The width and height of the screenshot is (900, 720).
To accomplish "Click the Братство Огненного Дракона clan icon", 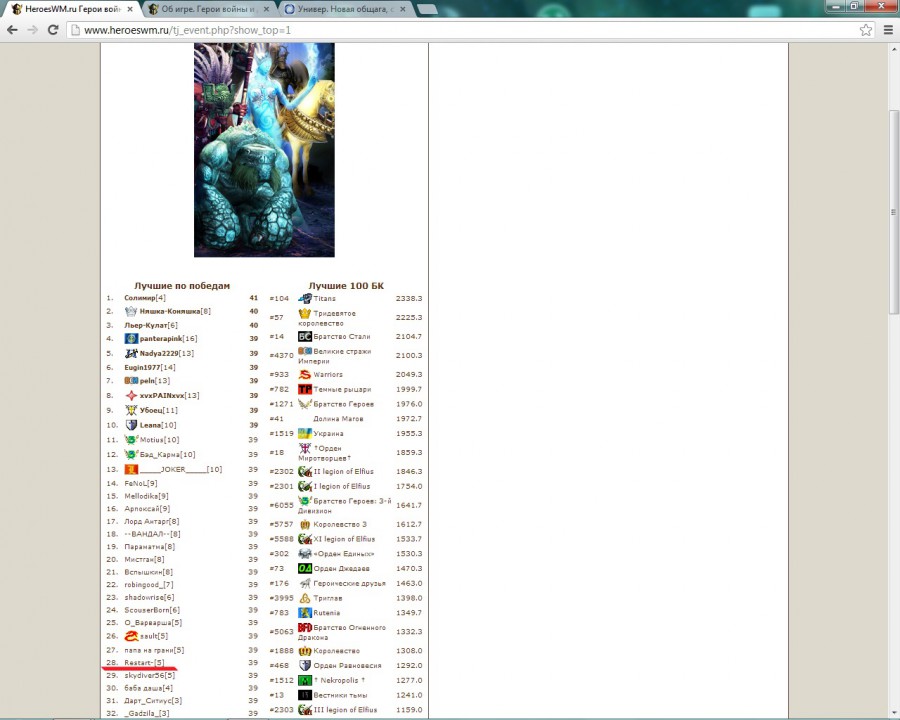I will [305, 628].
